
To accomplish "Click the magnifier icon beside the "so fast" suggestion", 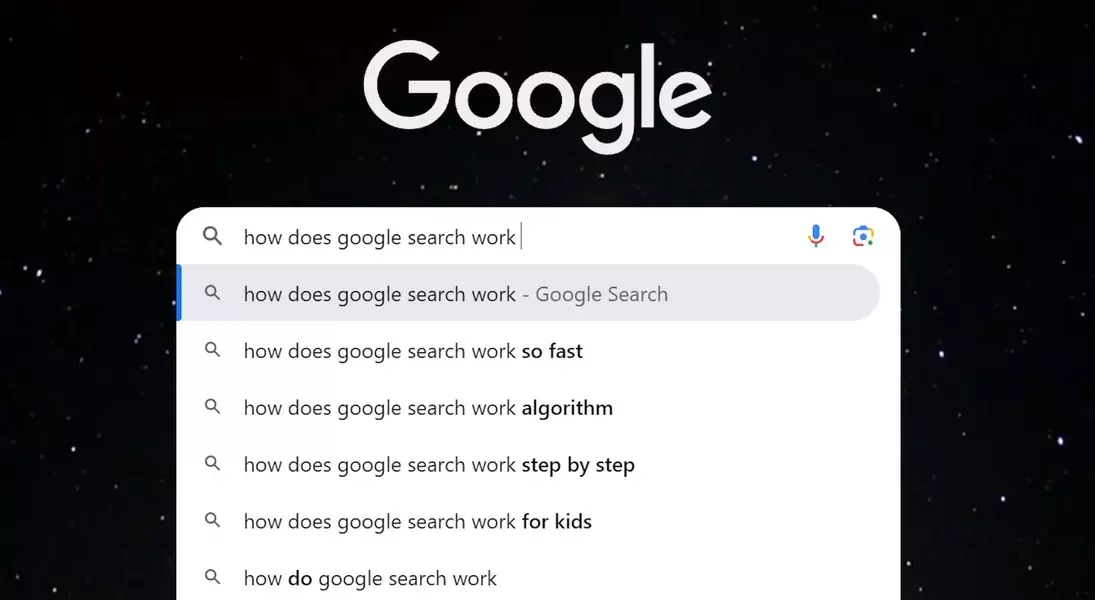I will 212,350.
